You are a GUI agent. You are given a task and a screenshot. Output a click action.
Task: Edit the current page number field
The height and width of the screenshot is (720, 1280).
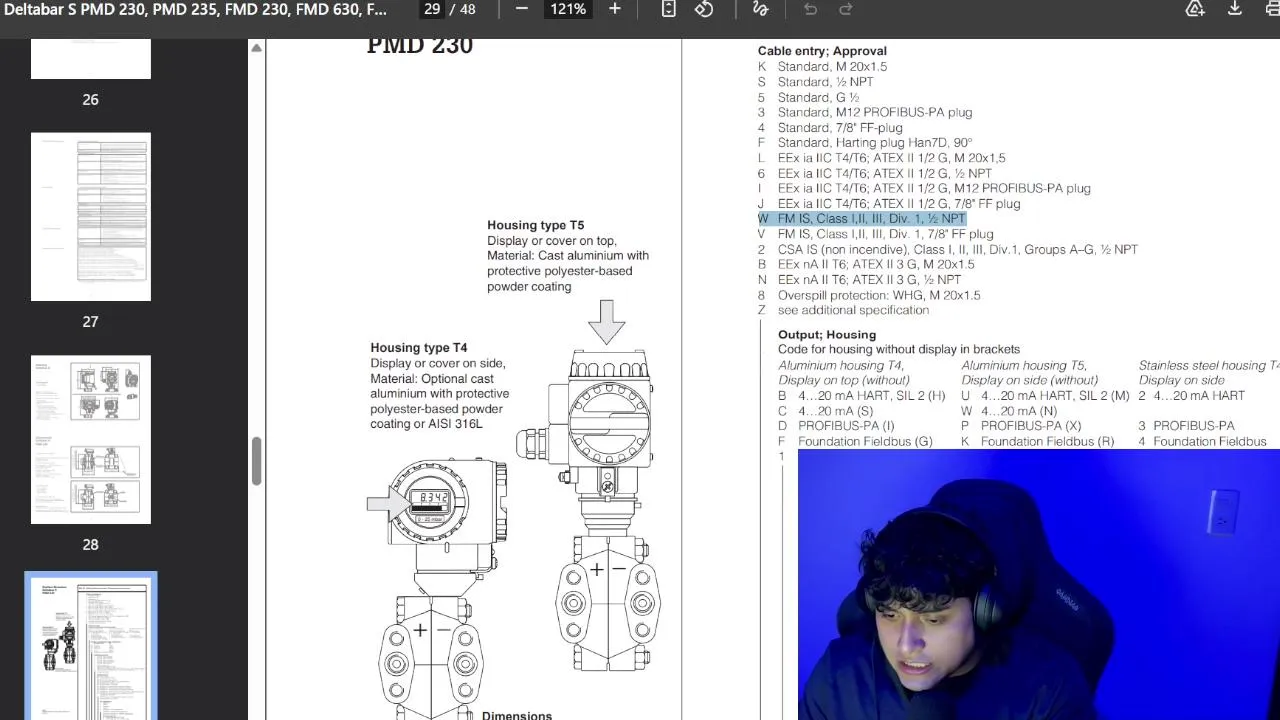tap(432, 9)
